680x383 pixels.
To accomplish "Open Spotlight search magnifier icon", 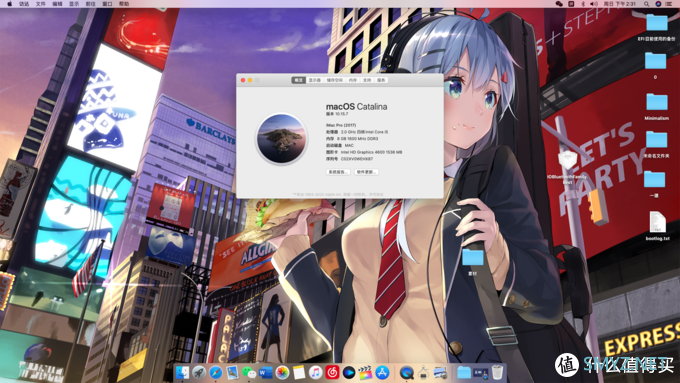I will click(x=646, y=3).
